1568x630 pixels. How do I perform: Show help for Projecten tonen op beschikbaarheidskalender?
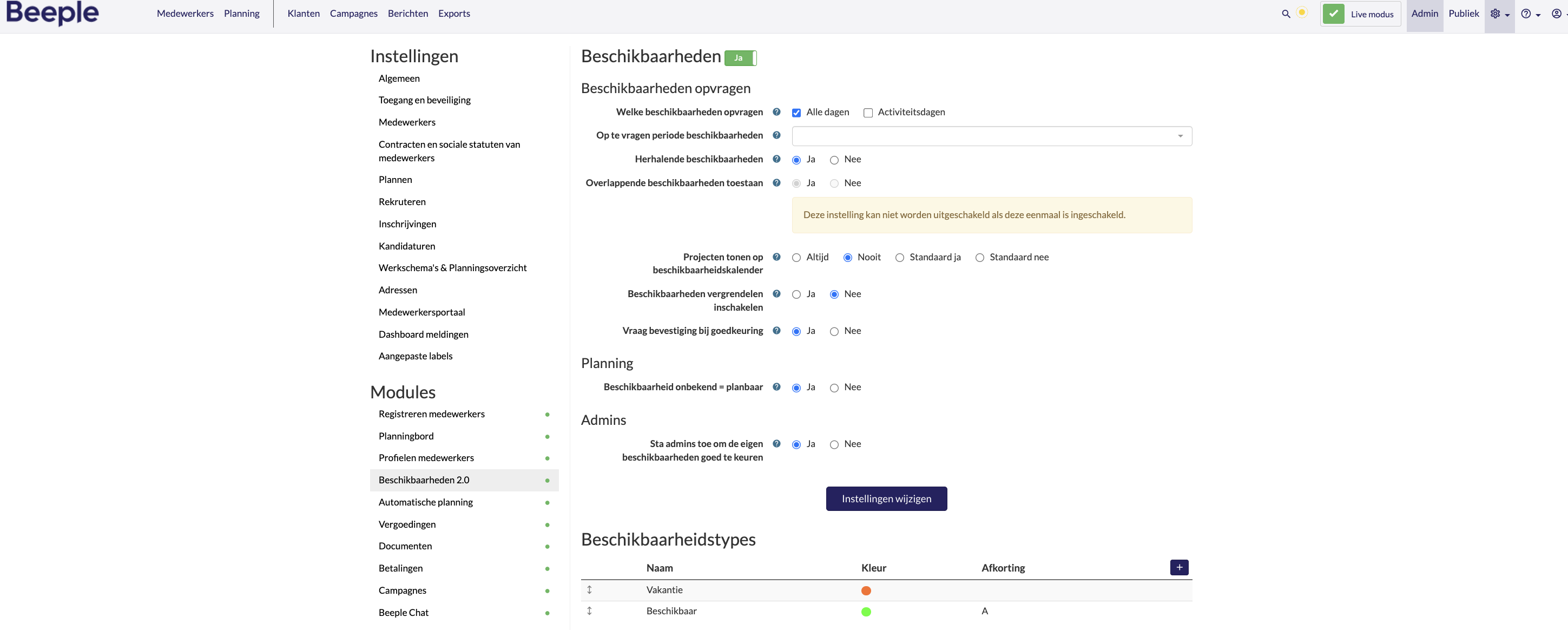(777, 257)
